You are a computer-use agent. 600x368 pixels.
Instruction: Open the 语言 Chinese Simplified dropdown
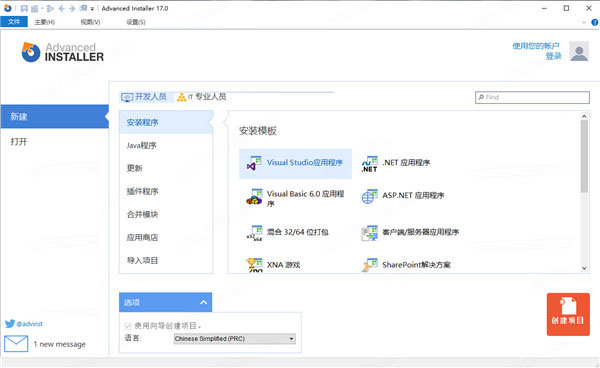(x=235, y=339)
